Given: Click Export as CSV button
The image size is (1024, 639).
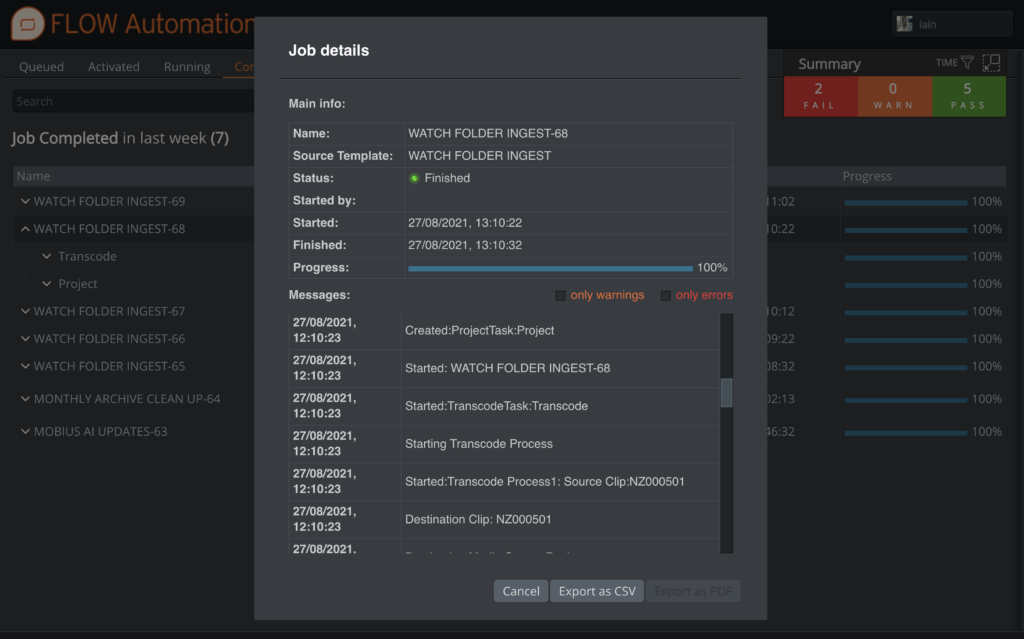Looking at the screenshot, I should coord(597,591).
